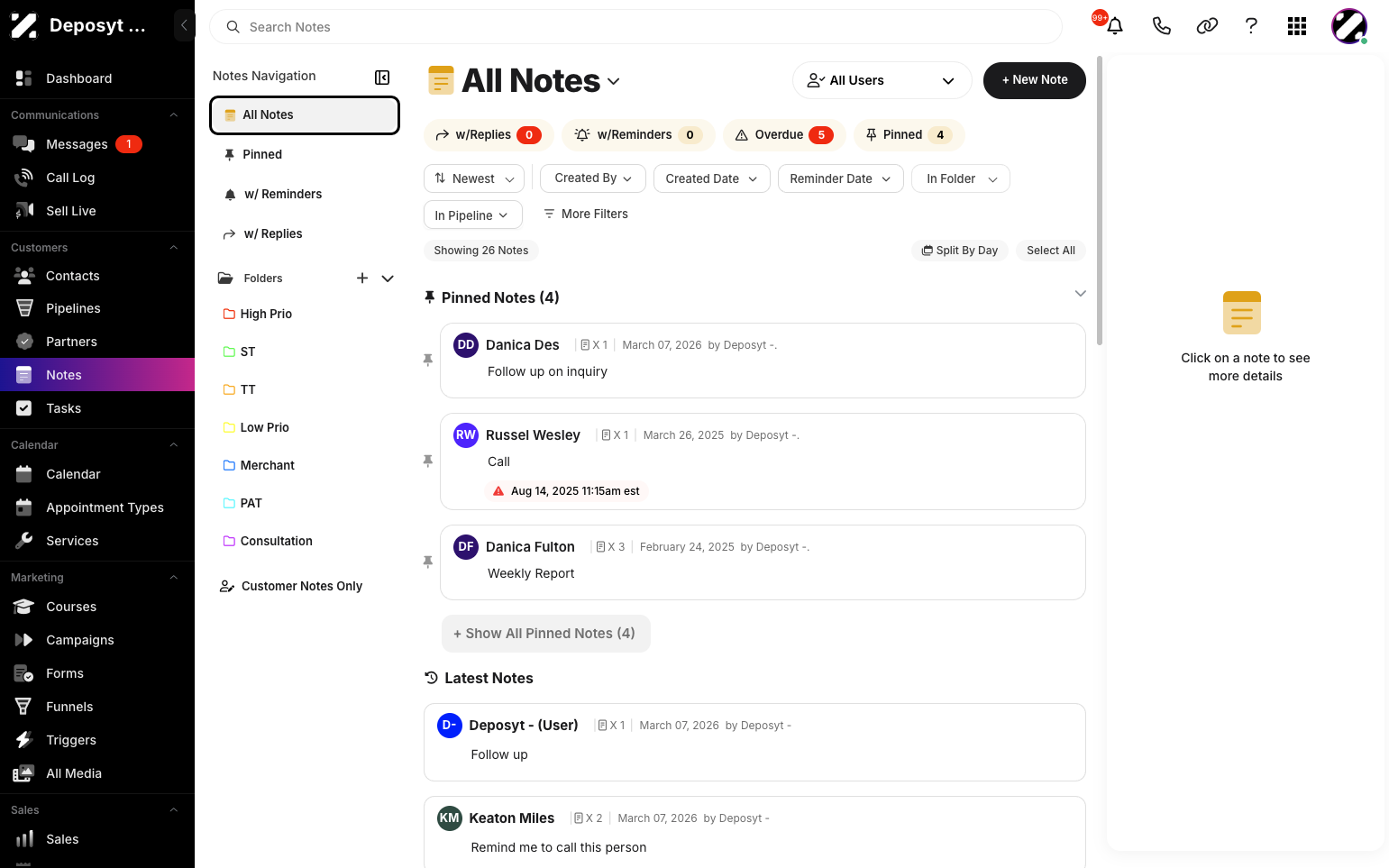This screenshot has height=868, width=1389.
Task: Open the help question mark
Action: click(x=1251, y=26)
